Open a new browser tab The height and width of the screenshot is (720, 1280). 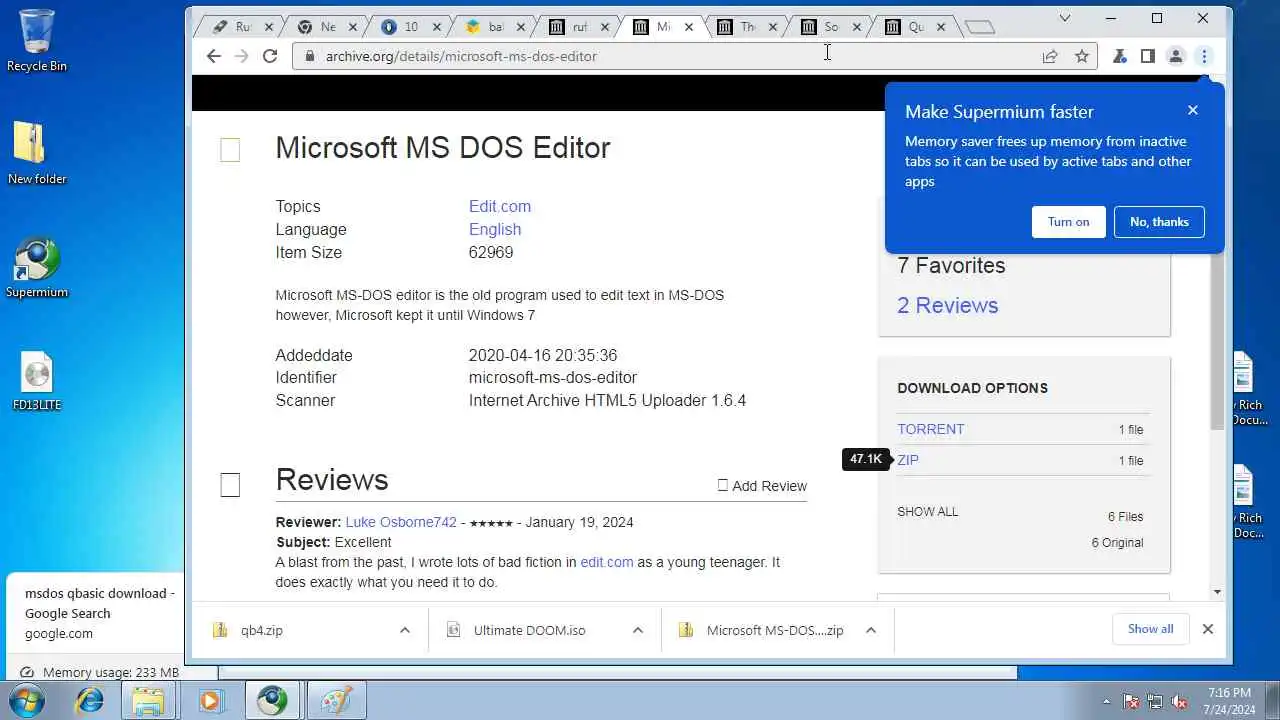(980, 27)
